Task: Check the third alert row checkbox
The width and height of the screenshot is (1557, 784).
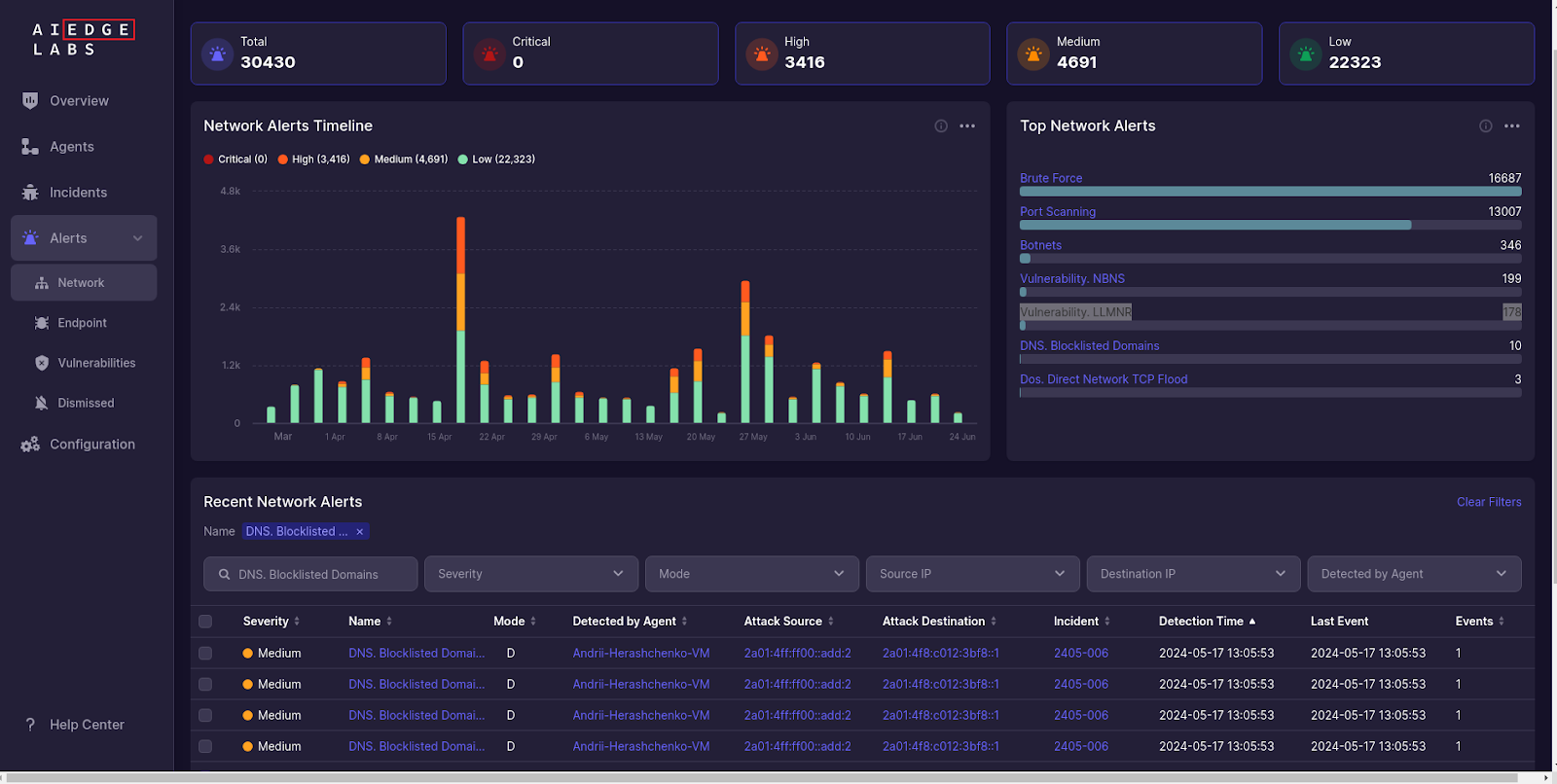Action: (205, 716)
